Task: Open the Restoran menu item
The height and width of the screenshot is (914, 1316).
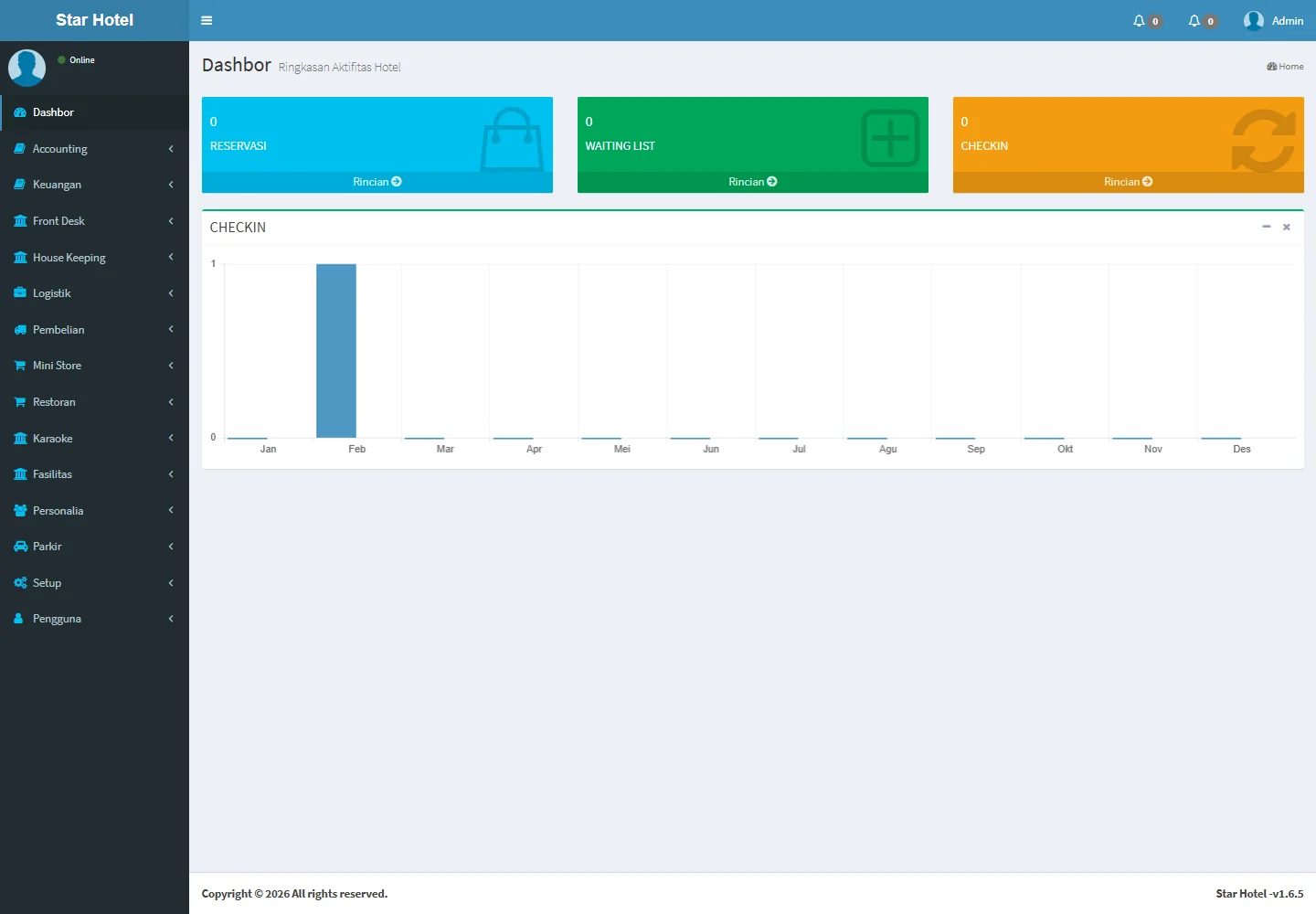Action: pos(54,402)
